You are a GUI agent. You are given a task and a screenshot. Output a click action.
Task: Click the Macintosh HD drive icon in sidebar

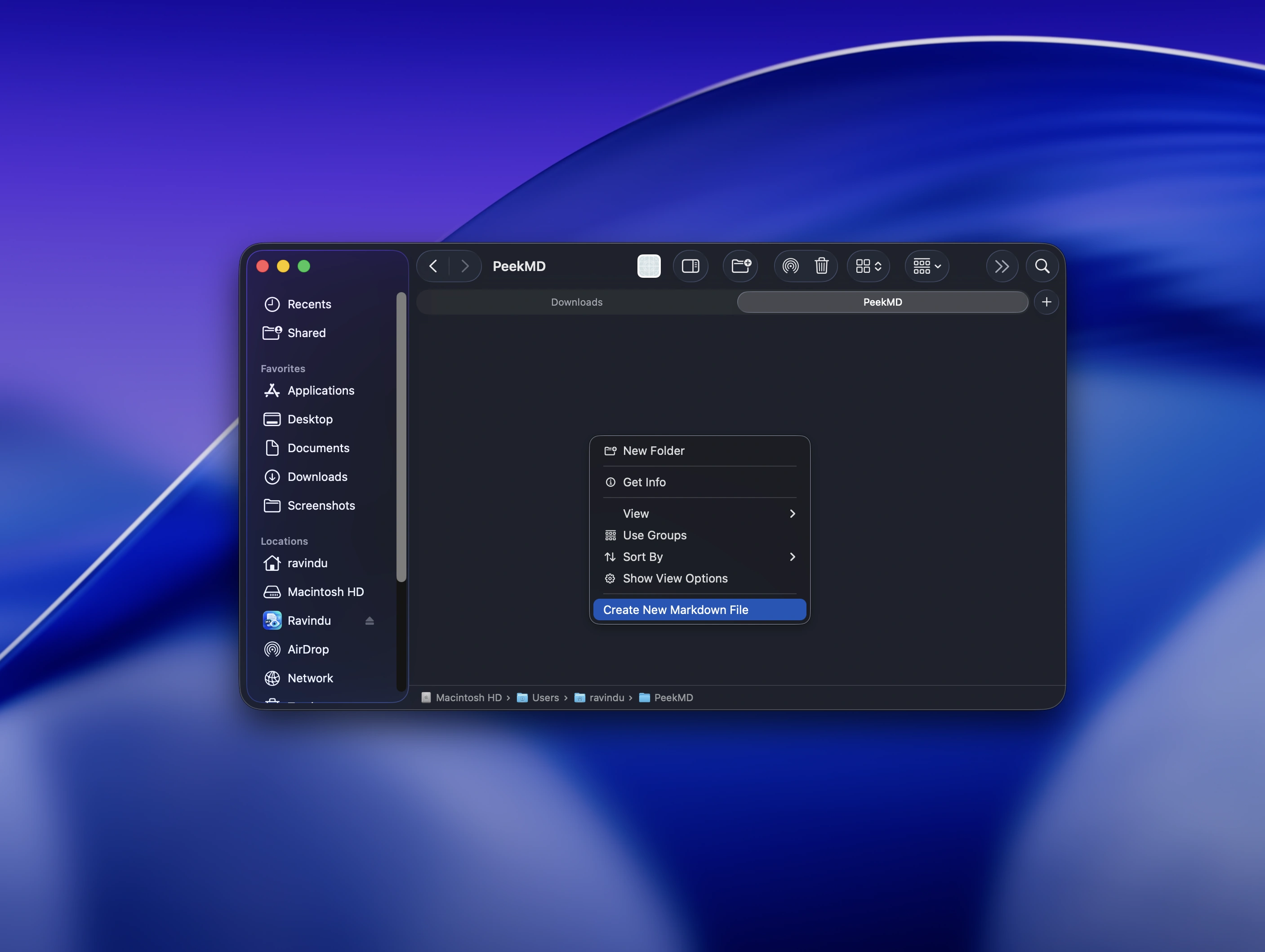point(272,592)
